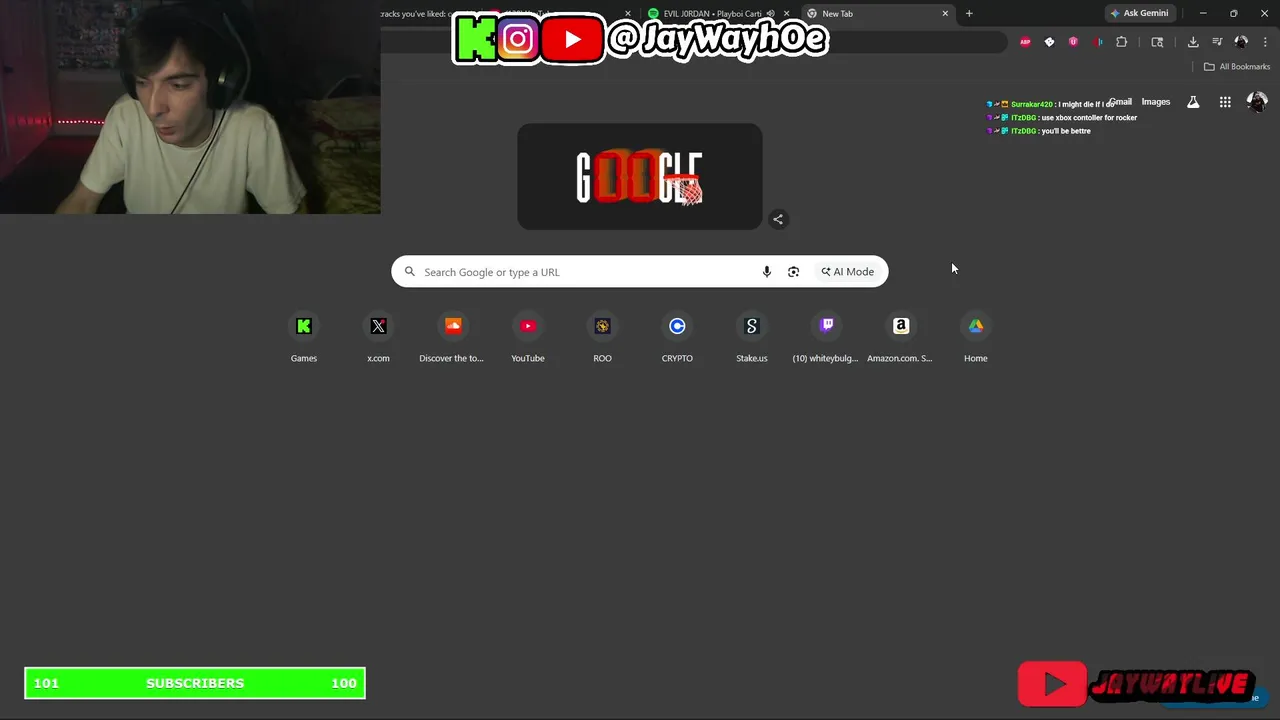
Task: Open the Games (Kick) shortcut
Action: [x=304, y=338]
